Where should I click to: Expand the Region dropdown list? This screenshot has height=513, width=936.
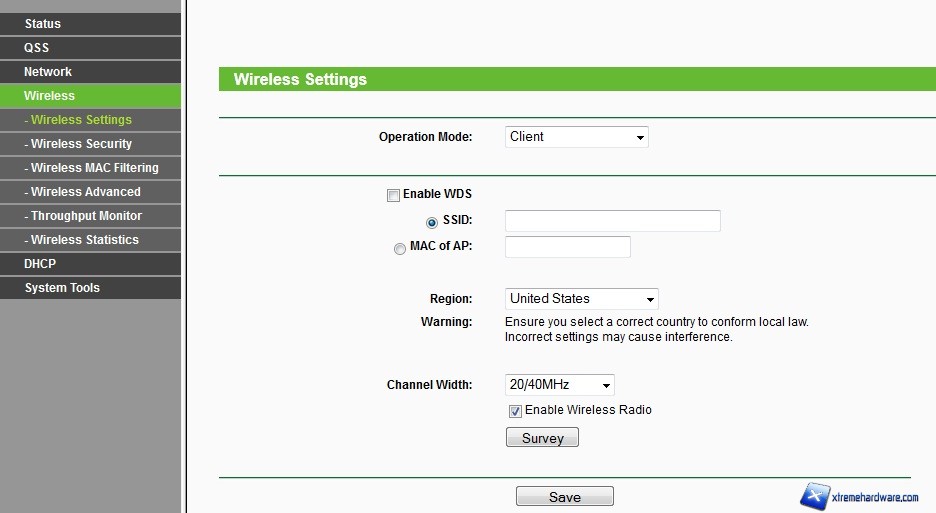(x=581, y=299)
